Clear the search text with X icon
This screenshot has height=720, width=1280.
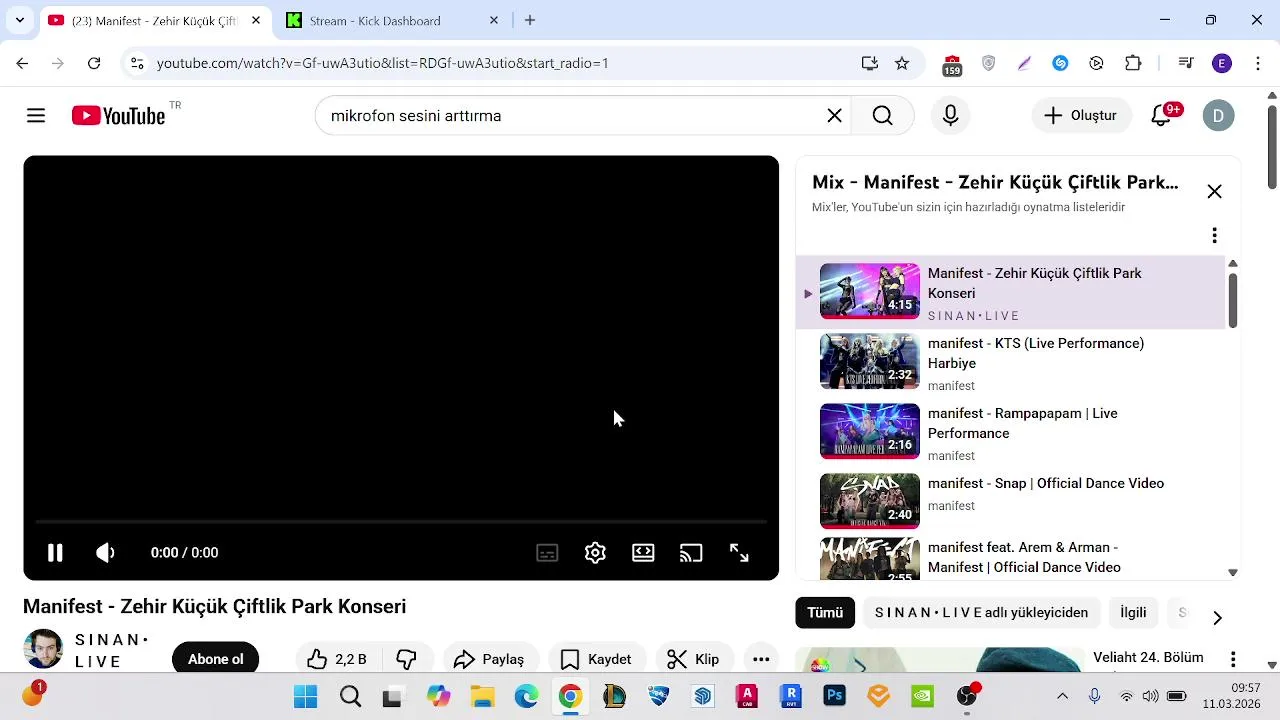pyautogui.click(x=834, y=116)
